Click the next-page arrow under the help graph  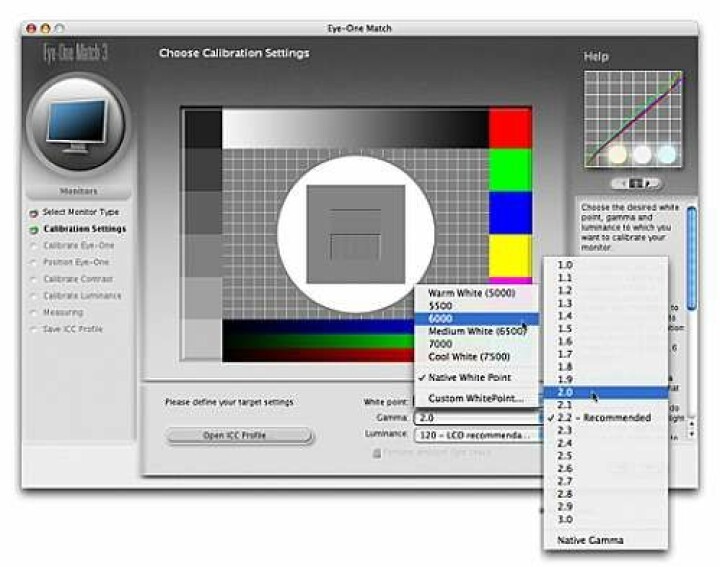pos(649,184)
